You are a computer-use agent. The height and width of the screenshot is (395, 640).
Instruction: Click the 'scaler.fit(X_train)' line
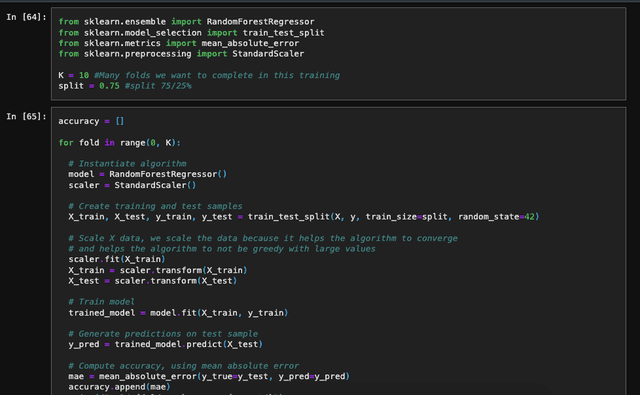(x=117, y=260)
